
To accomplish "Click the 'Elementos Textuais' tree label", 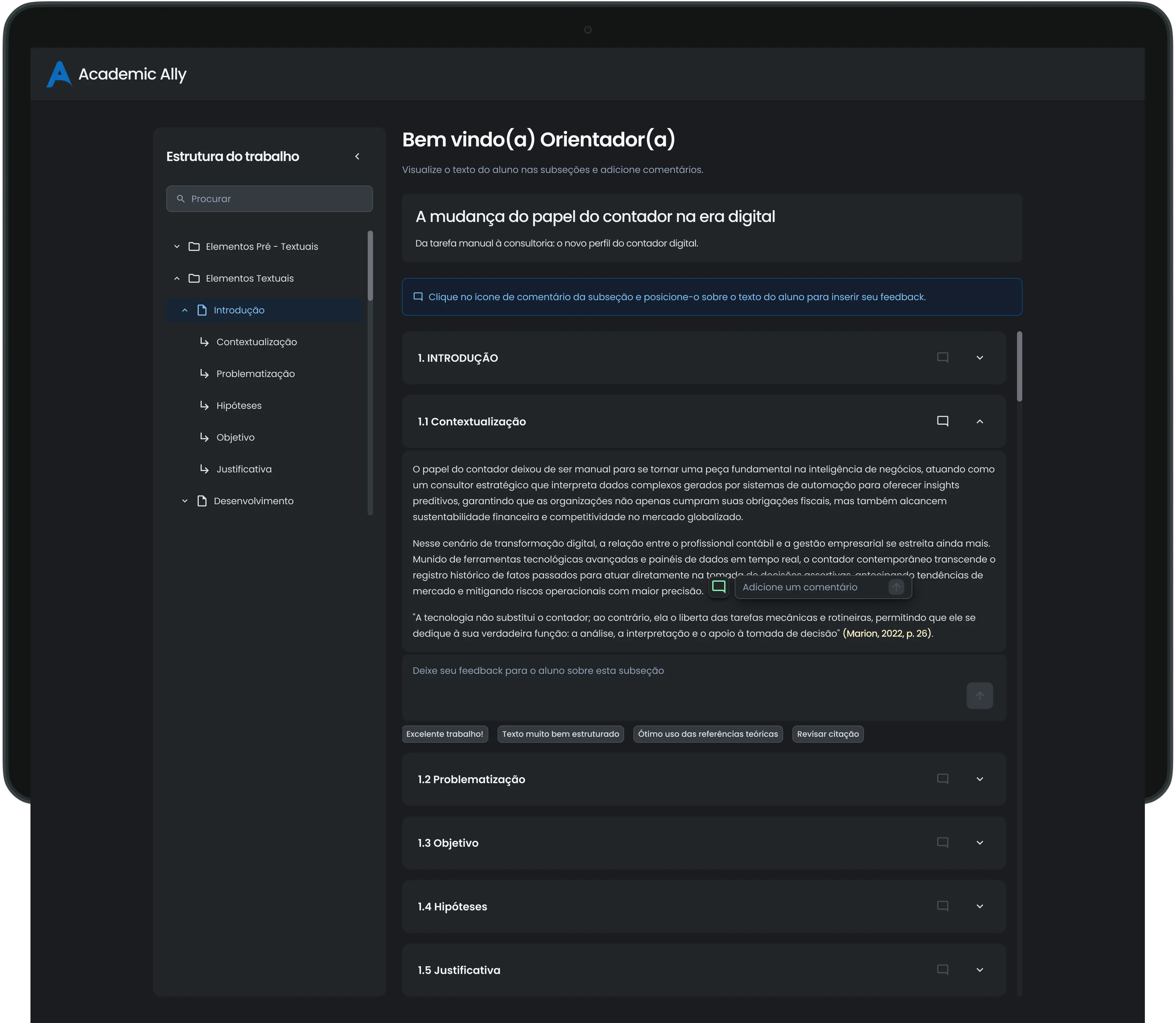I will pos(249,279).
